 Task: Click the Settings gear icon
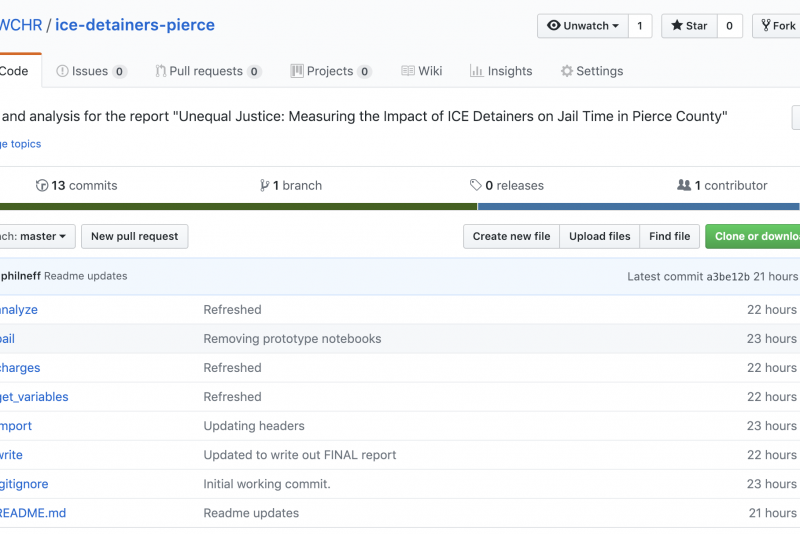[567, 71]
